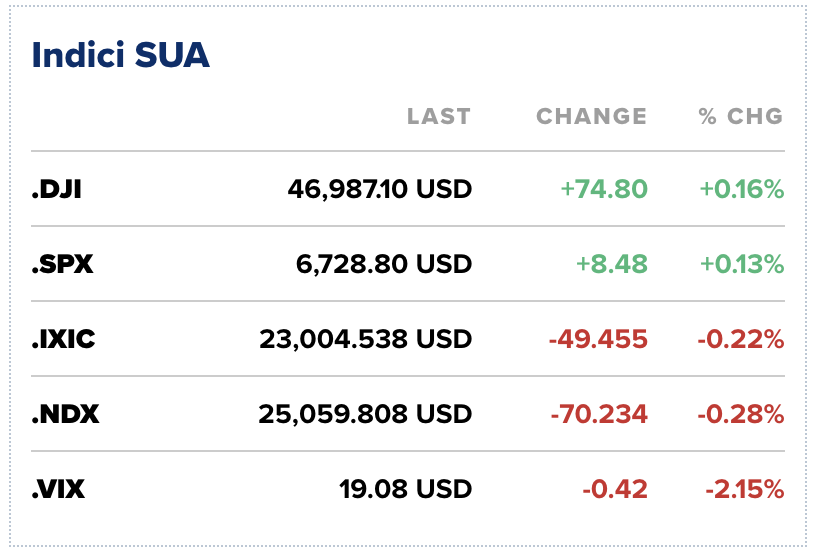Select the 25,059.808 USD last value
The width and height of the screenshot is (820, 554).
tap(364, 414)
